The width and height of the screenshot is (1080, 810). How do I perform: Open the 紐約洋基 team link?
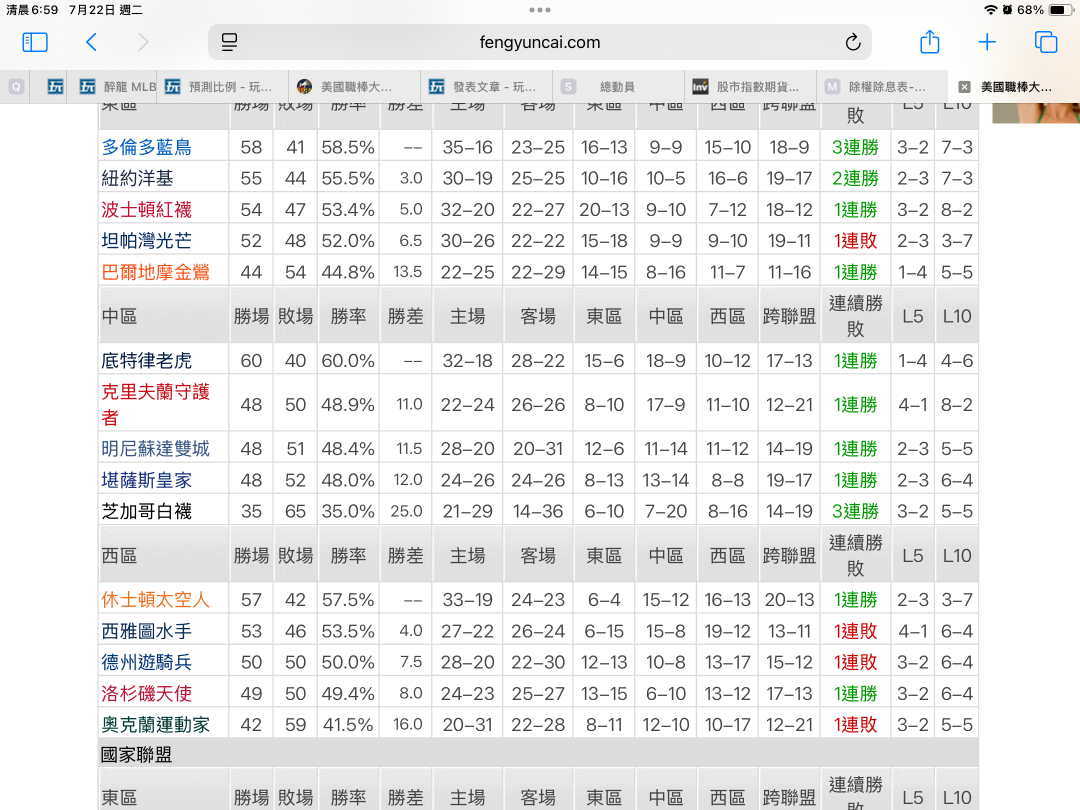point(138,178)
